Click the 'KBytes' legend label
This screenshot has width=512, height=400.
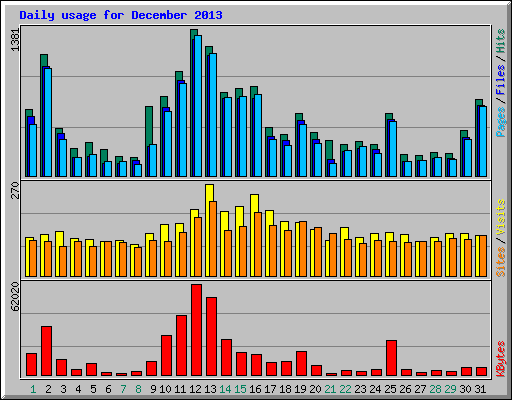pos(500,359)
